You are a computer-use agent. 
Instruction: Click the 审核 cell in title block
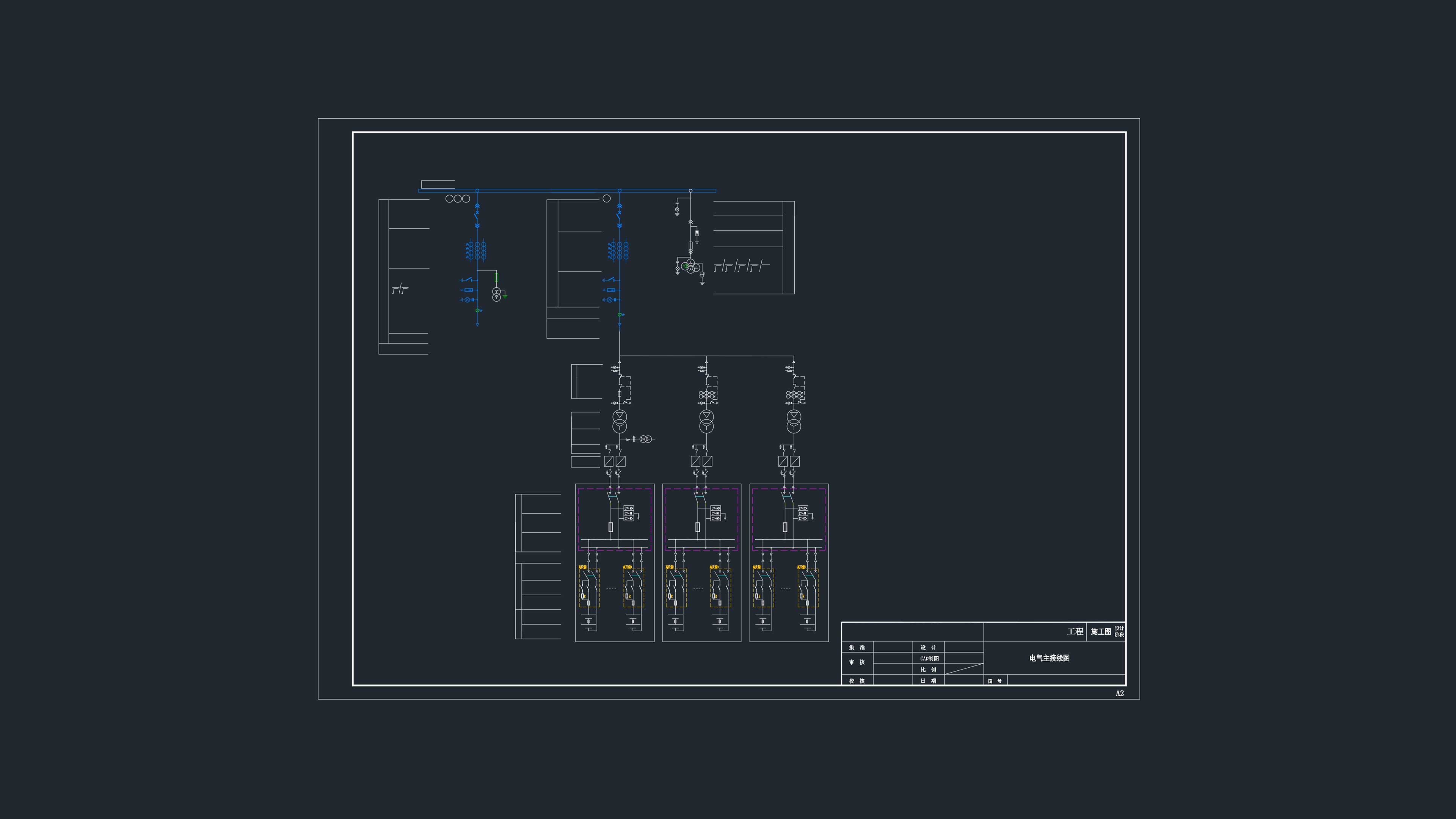tap(857, 662)
